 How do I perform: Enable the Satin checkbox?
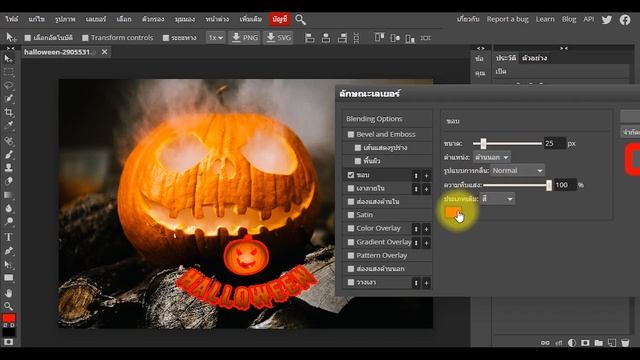351,215
